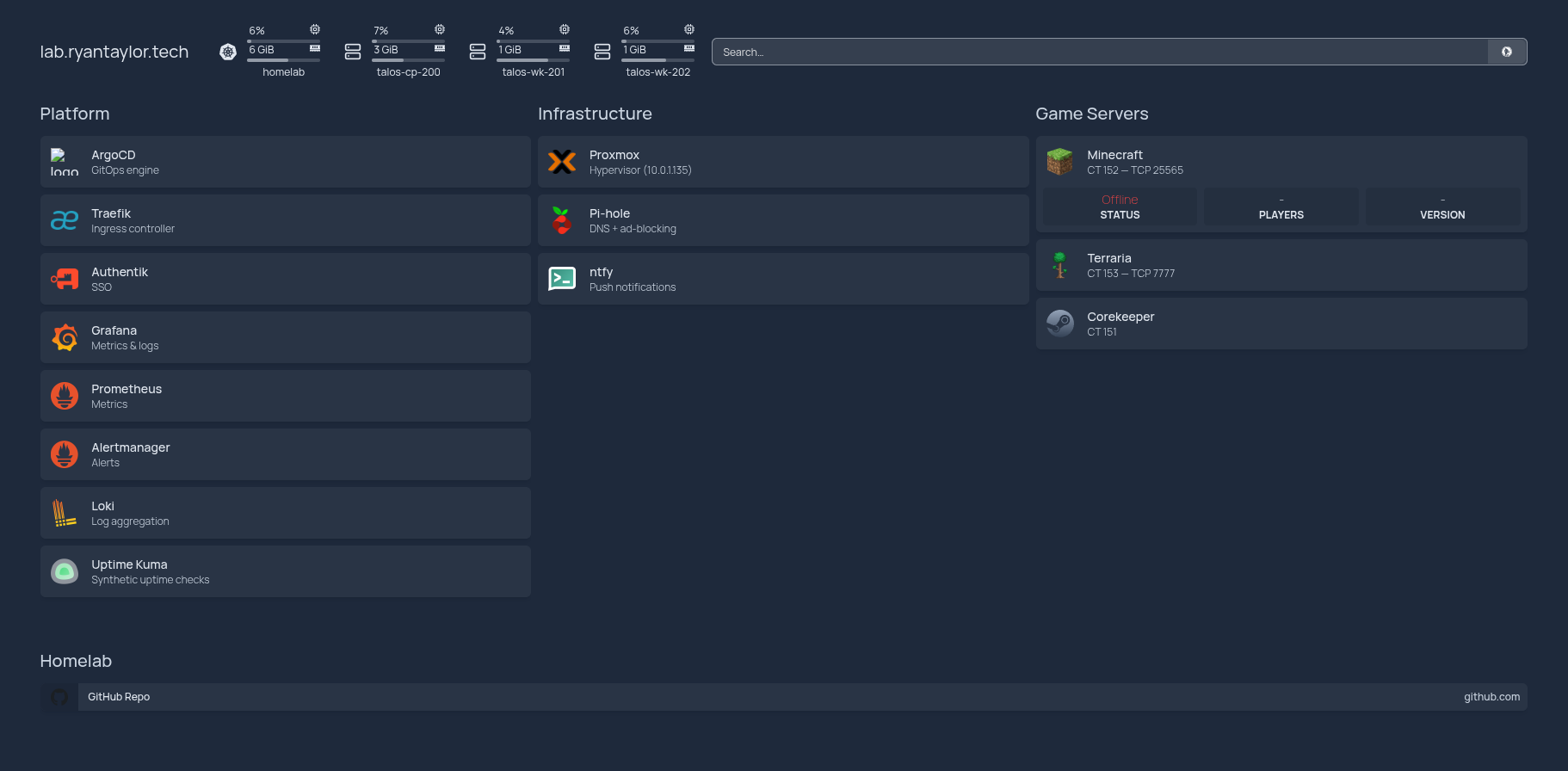Screen dimensions: 1568x771
Task: Collapse the Platform section header
Action: pyautogui.click(x=75, y=114)
